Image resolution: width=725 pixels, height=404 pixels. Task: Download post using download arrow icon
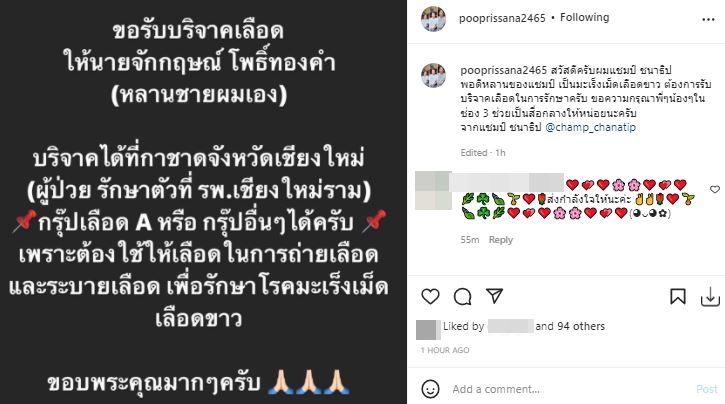point(710,297)
